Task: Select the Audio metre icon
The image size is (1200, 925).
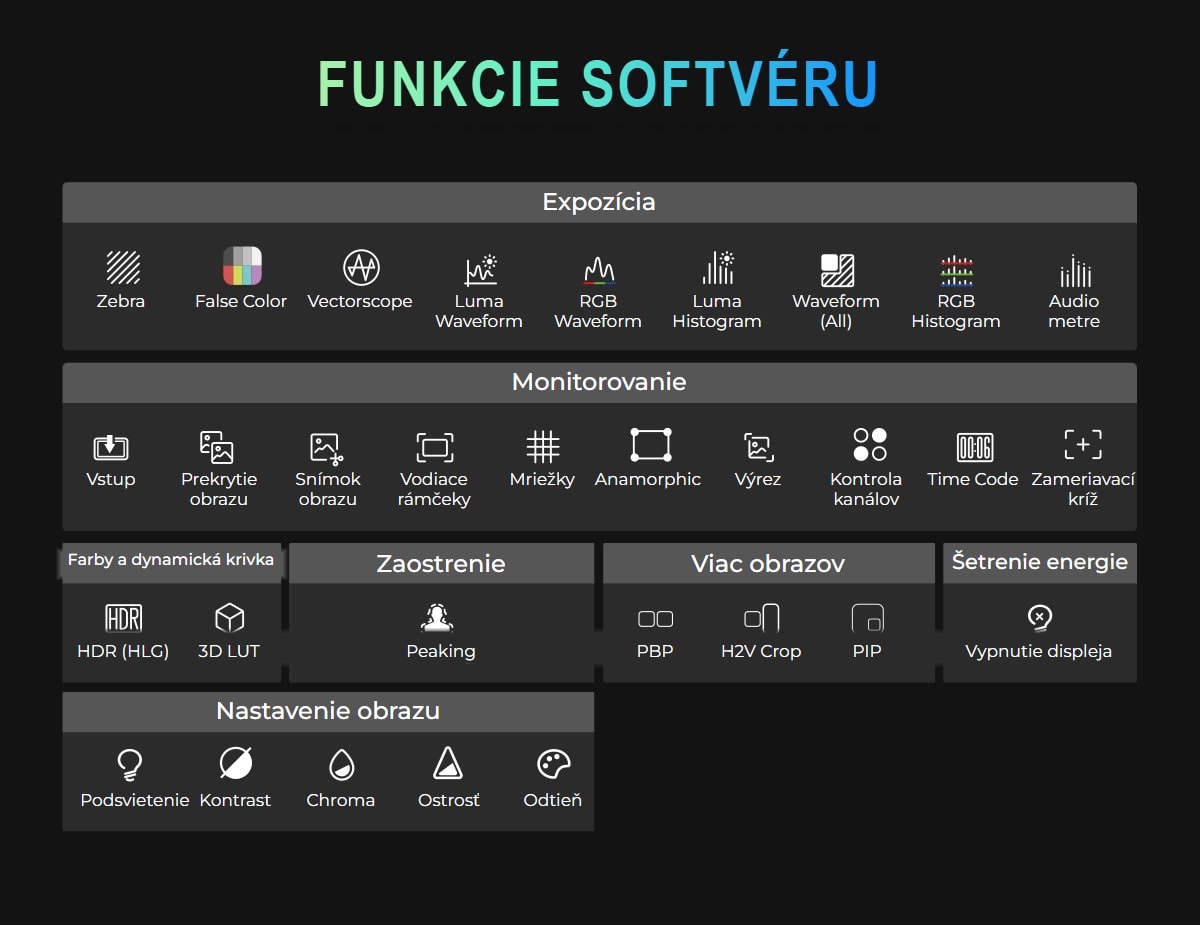Action: coord(1075,270)
